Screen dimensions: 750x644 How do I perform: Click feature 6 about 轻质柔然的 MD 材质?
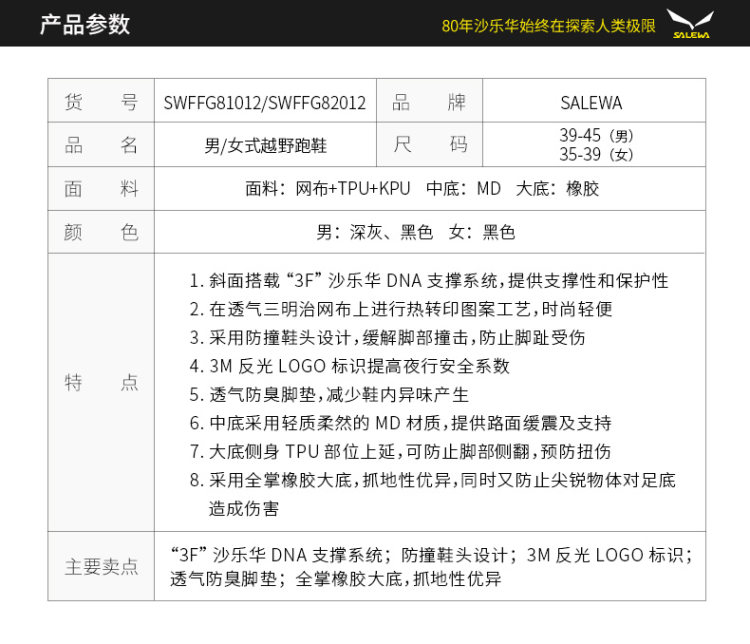click(x=400, y=423)
